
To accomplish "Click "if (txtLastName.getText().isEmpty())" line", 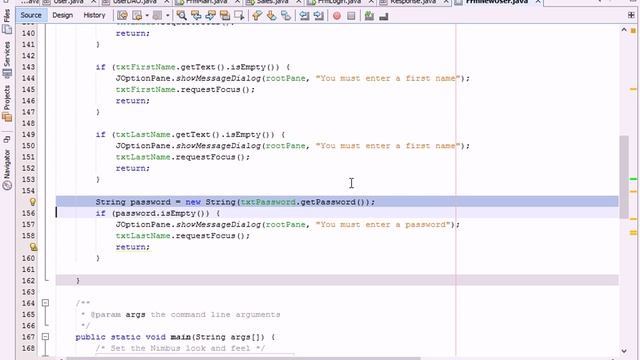I will pyautogui.click(x=191, y=134).
